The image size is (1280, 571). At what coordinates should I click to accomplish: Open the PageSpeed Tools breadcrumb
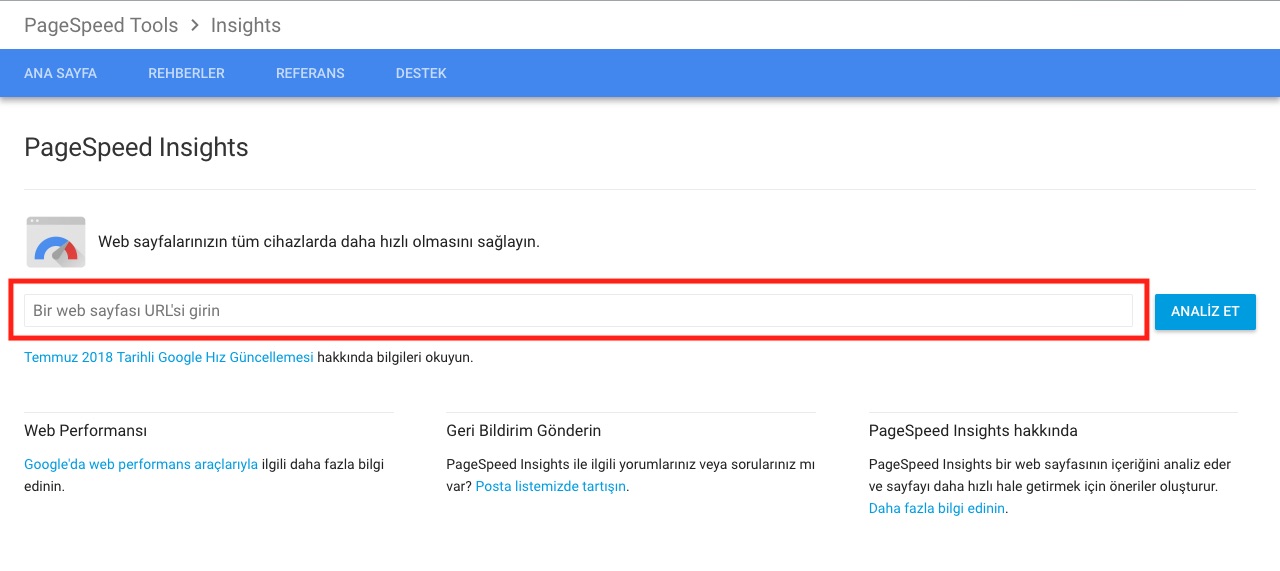click(101, 25)
